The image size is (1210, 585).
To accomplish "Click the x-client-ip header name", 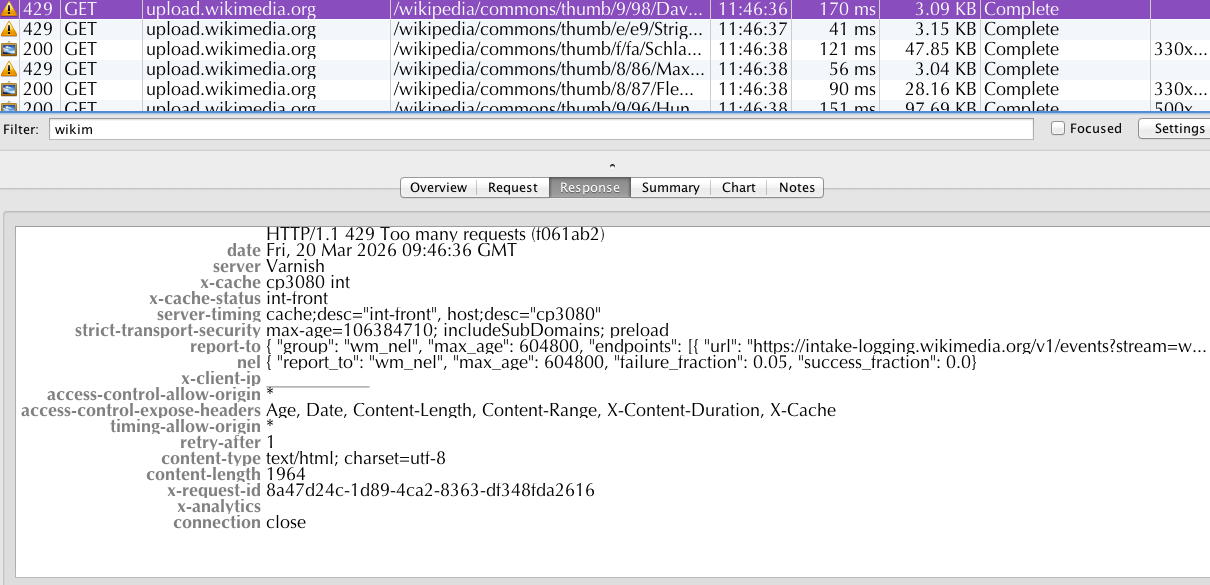I will (221, 378).
